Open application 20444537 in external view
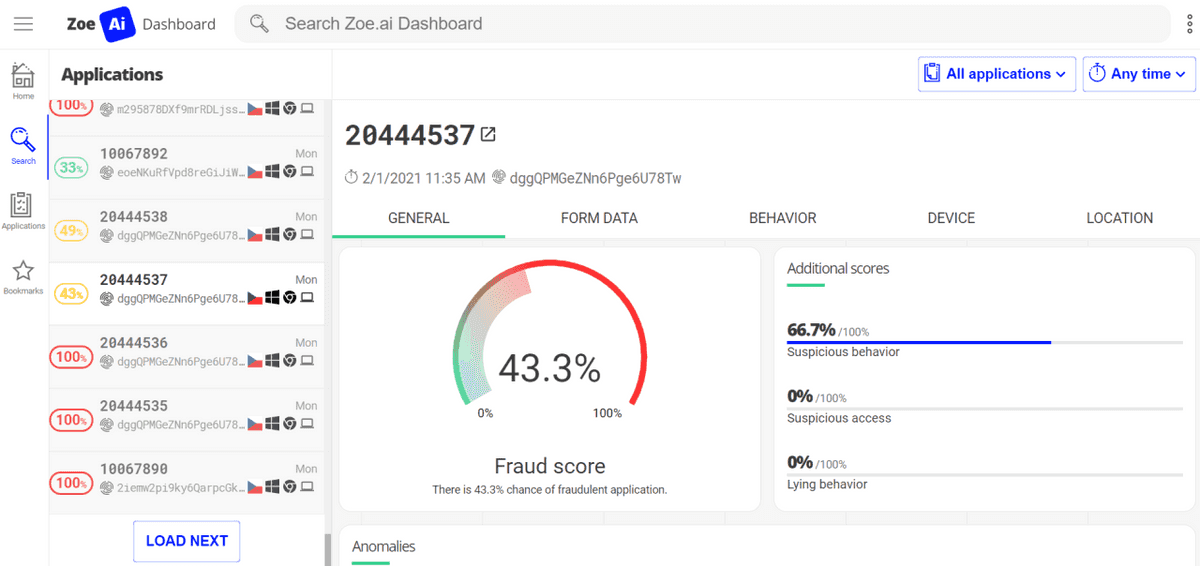 tap(488, 134)
